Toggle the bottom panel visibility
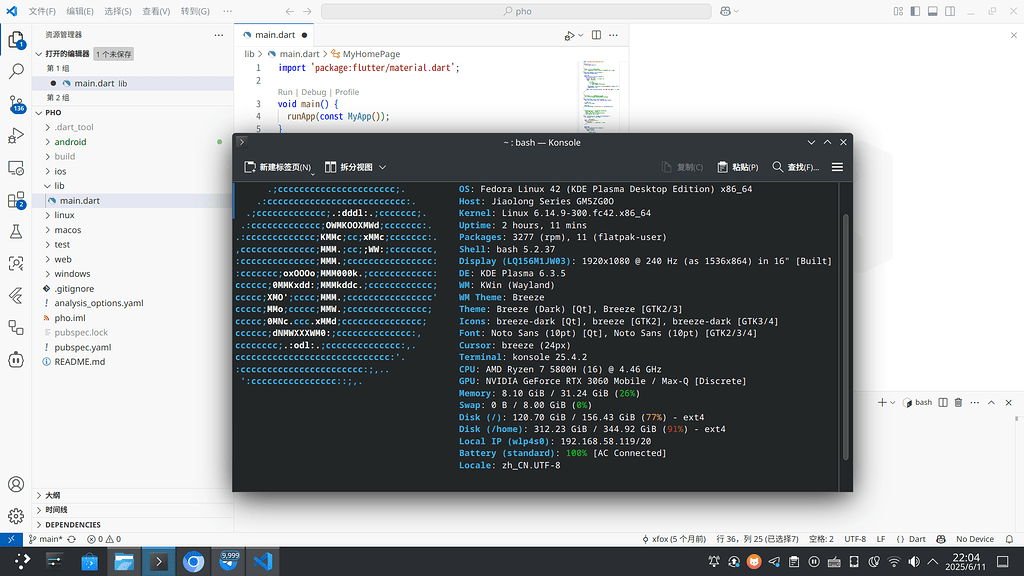The image size is (1024, 576). 933,11
